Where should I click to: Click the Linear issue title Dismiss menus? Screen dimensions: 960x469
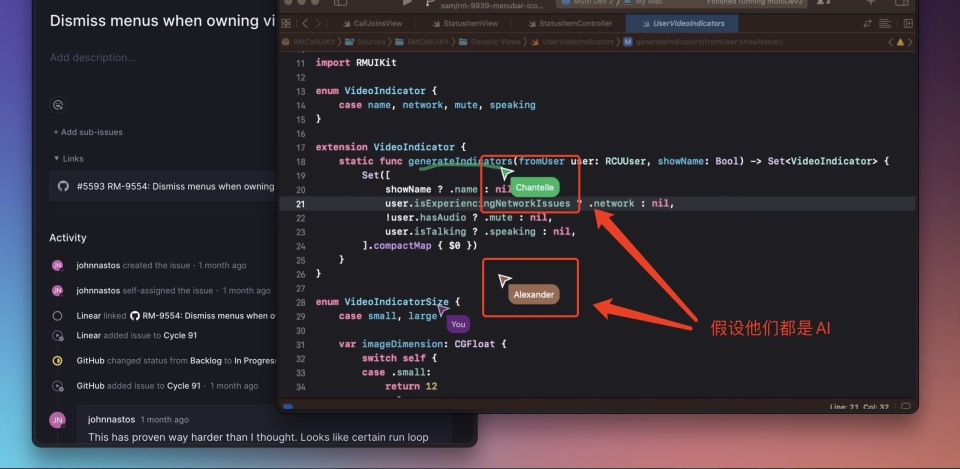(162, 20)
